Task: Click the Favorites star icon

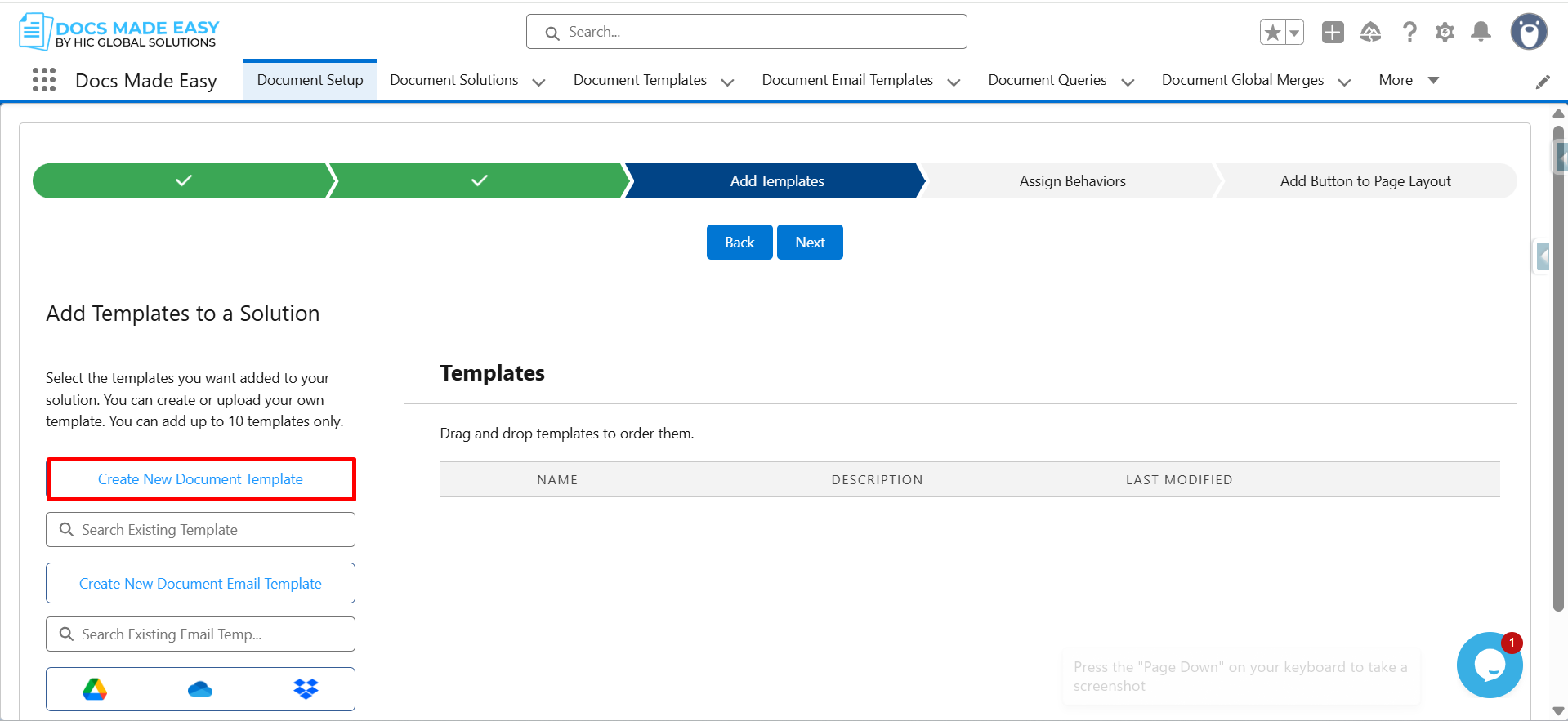Action: tap(1272, 33)
